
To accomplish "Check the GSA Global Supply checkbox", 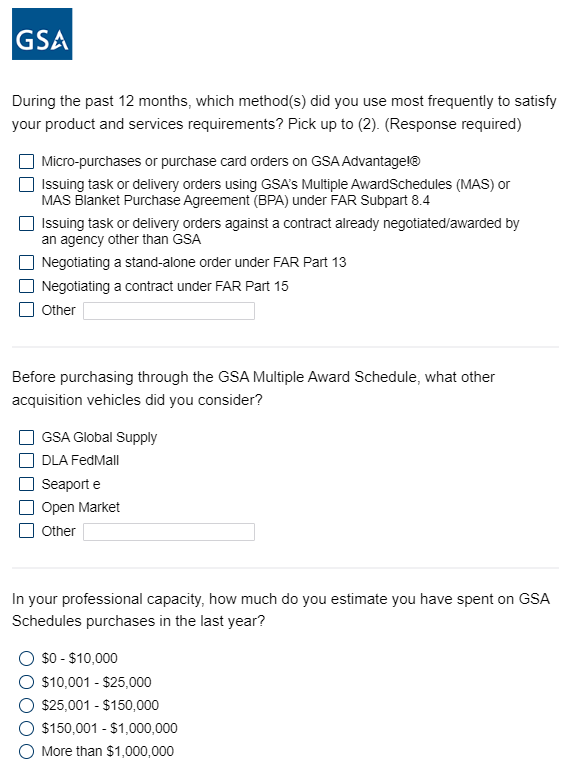I will (26, 437).
